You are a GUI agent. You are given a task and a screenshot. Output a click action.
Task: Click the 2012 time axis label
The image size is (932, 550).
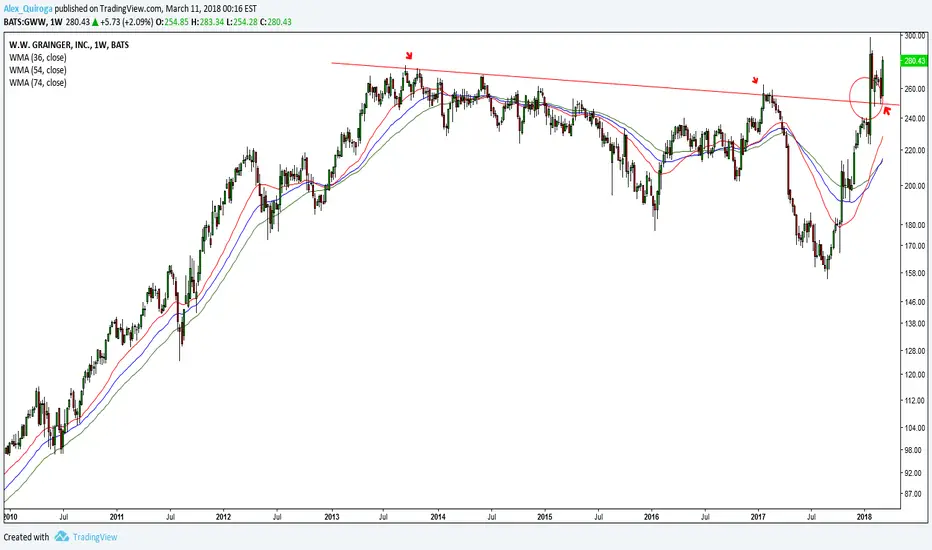(x=223, y=517)
